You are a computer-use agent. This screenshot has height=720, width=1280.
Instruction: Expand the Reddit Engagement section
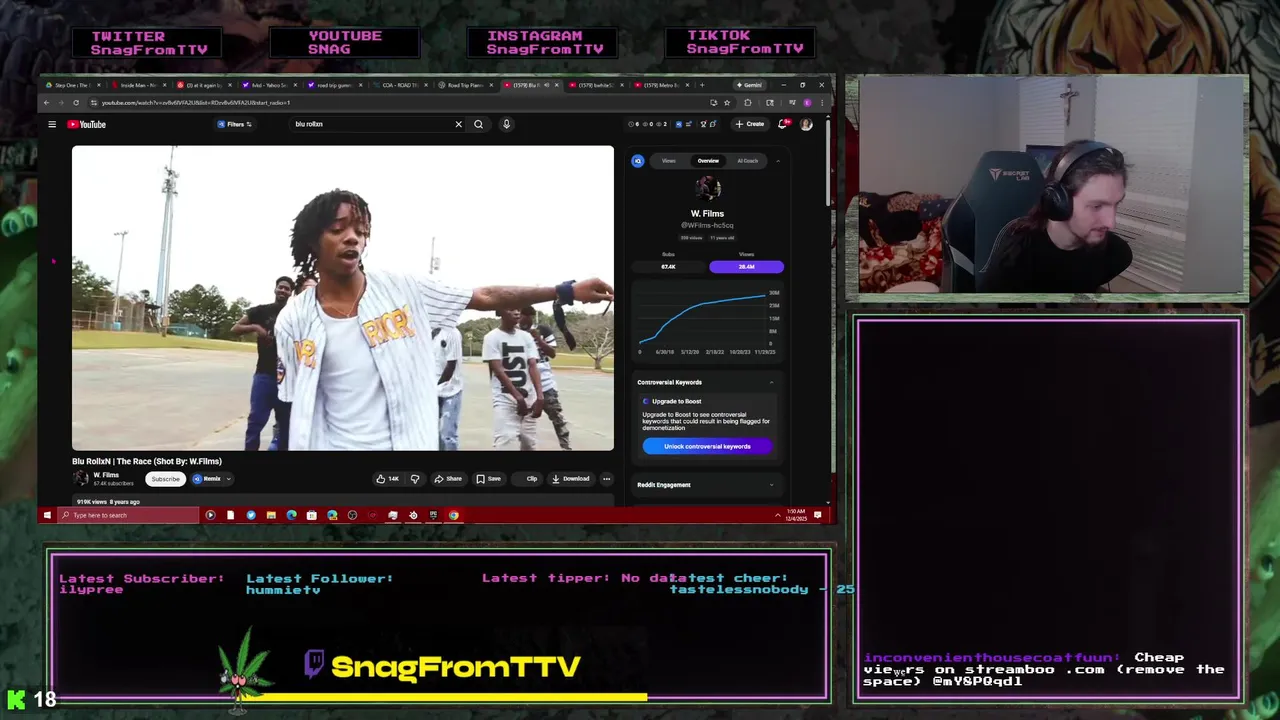771,485
